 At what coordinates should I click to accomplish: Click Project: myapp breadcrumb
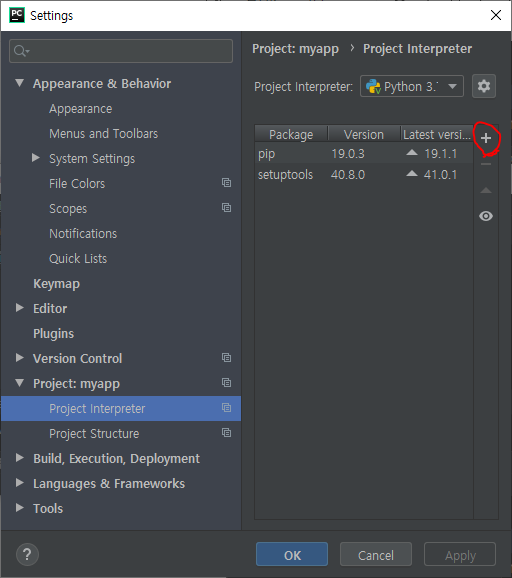pyautogui.click(x=295, y=49)
